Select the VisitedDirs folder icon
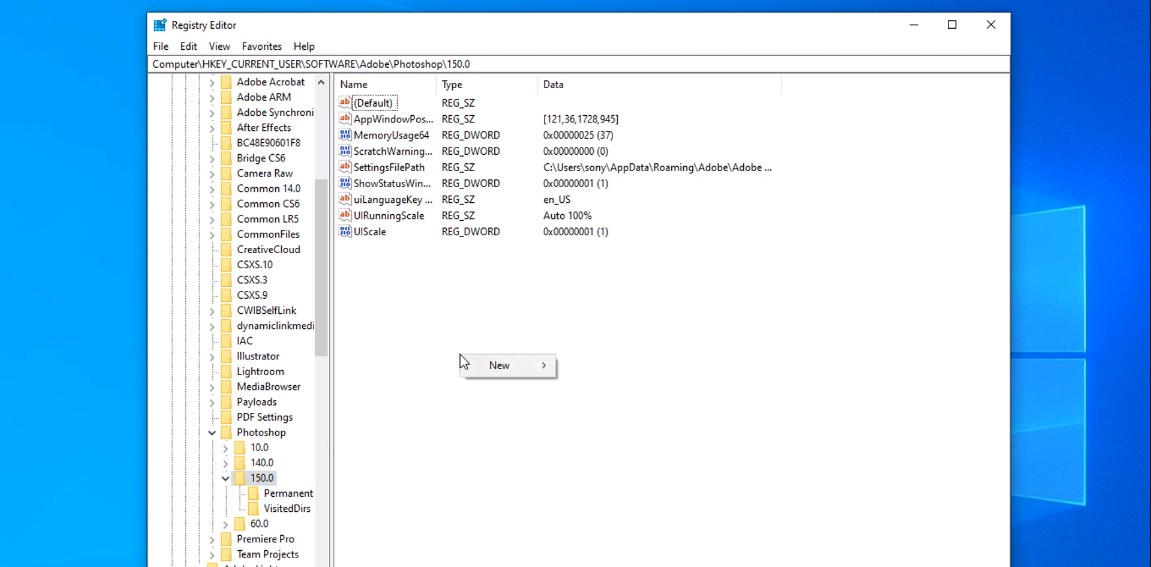Image resolution: width=1151 pixels, height=567 pixels. coord(253,508)
